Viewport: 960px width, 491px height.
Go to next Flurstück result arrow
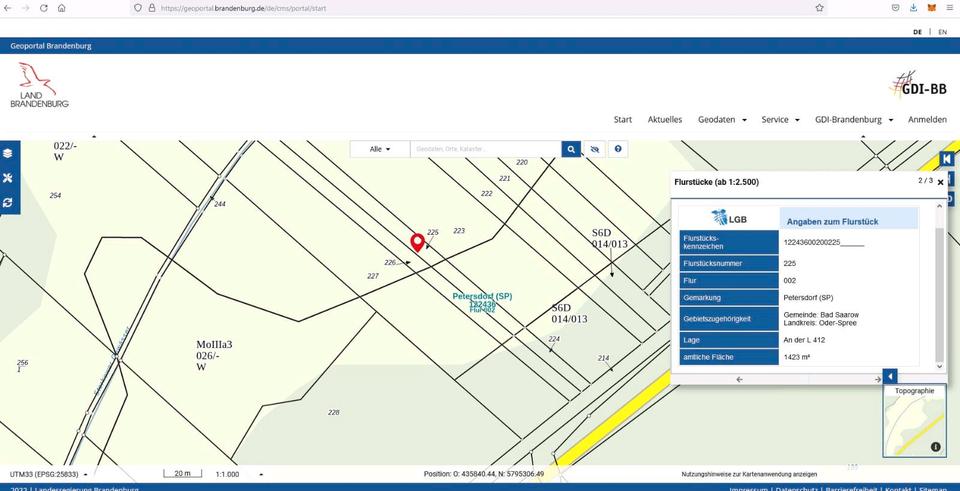(877, 379)
